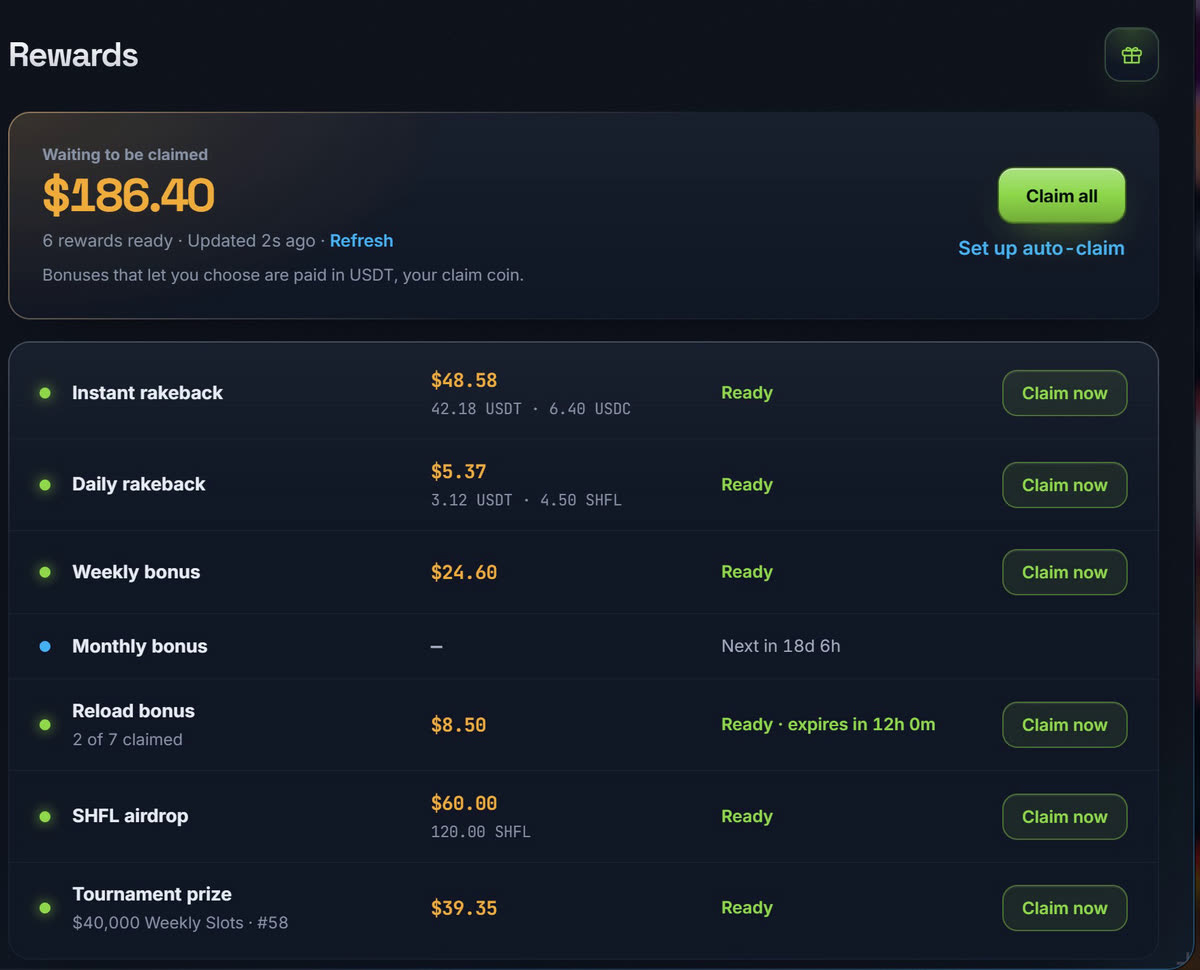Select the Daily rakeback label
Image resolution: width=1200 pixels, height=970 pixels.
[138, 484]
